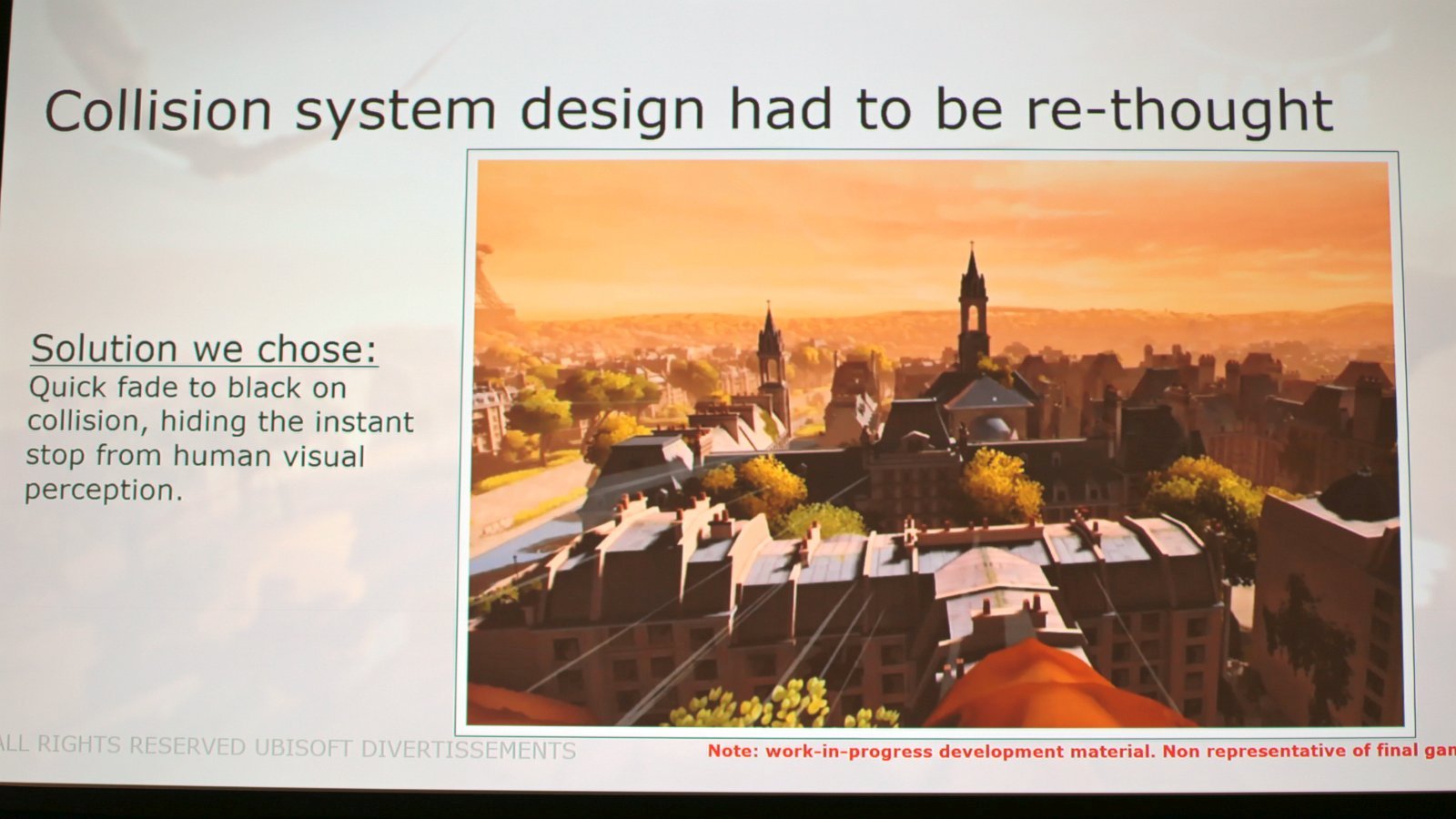Screen dimensions: 1456x819
Task: Click the line "collision, hiding the instant"
Action: click(220, 421)
